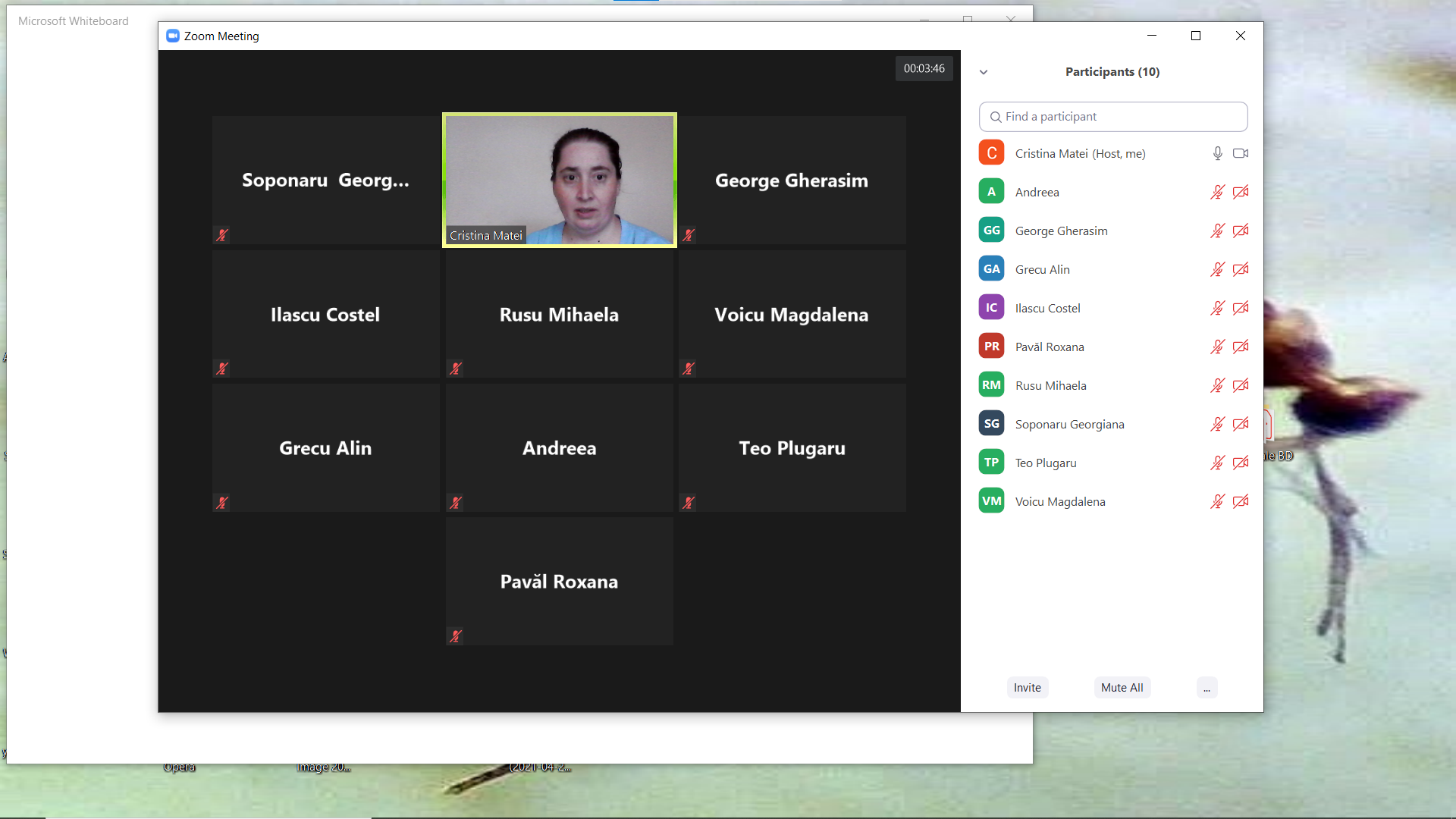The image size is (1456, 819).
Task: Click George Gherasim's disabled camera icon
Action: tap(1241, 231)
